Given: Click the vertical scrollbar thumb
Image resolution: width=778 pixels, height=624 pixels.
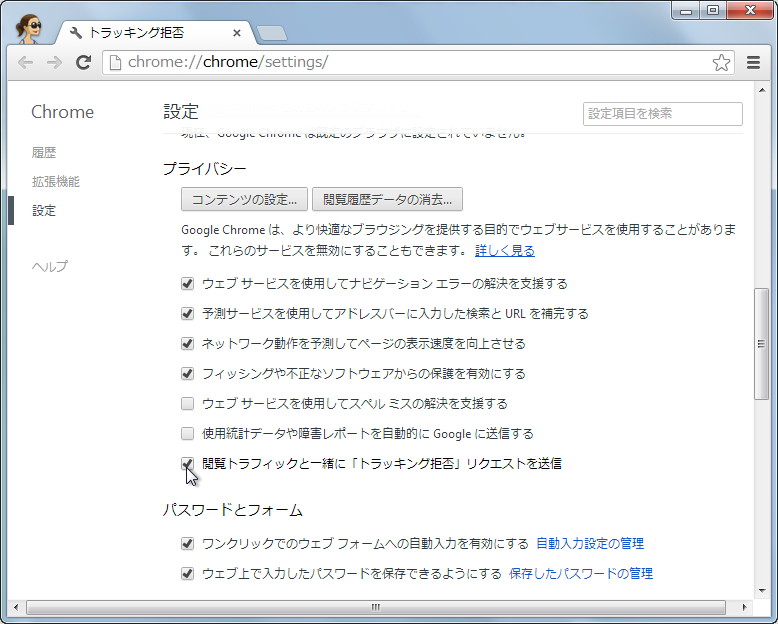Looking at the screenshot, I should (761, 343).
